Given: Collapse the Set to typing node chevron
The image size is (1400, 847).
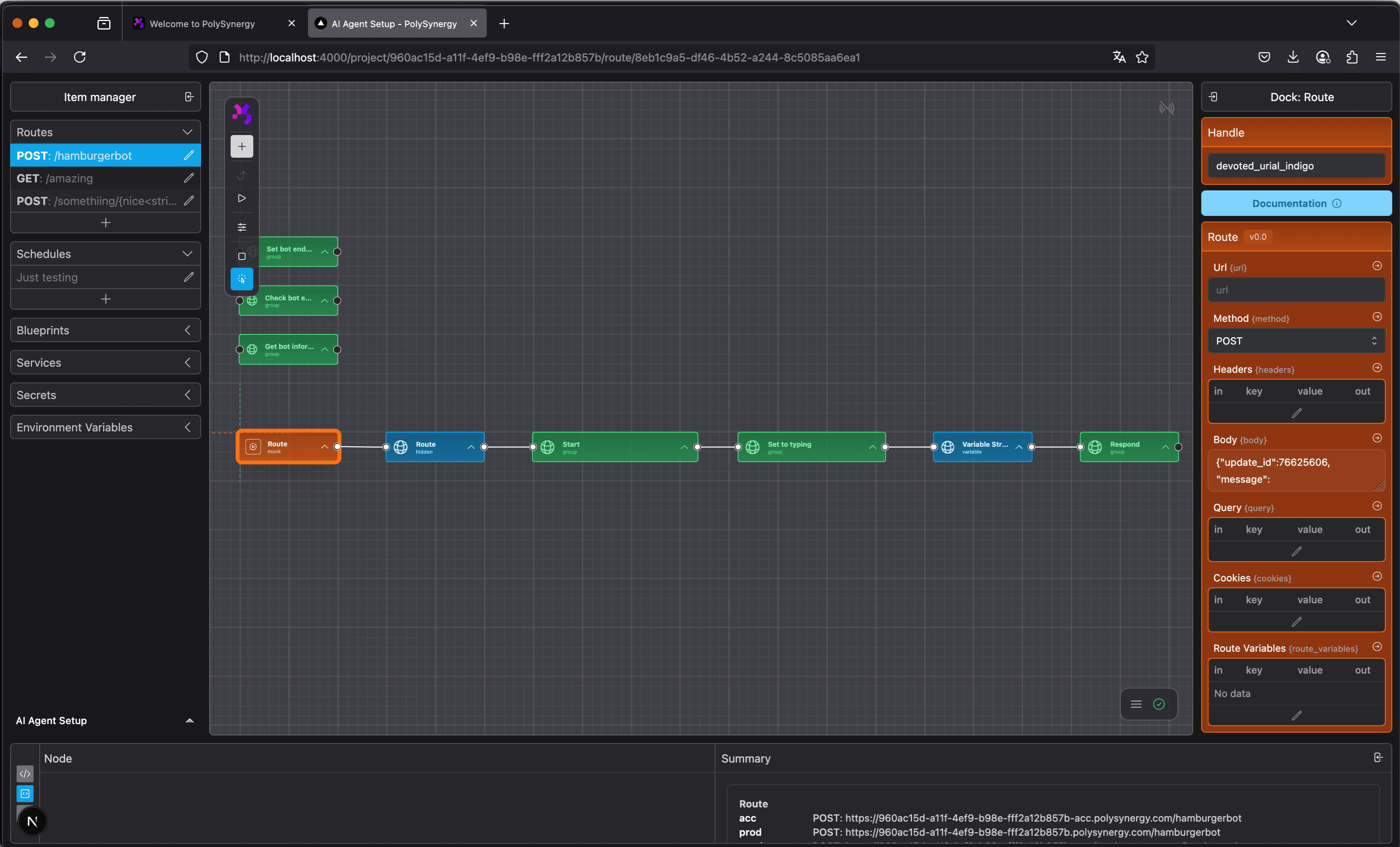Looking at the screenshot, I should [872, 447].
